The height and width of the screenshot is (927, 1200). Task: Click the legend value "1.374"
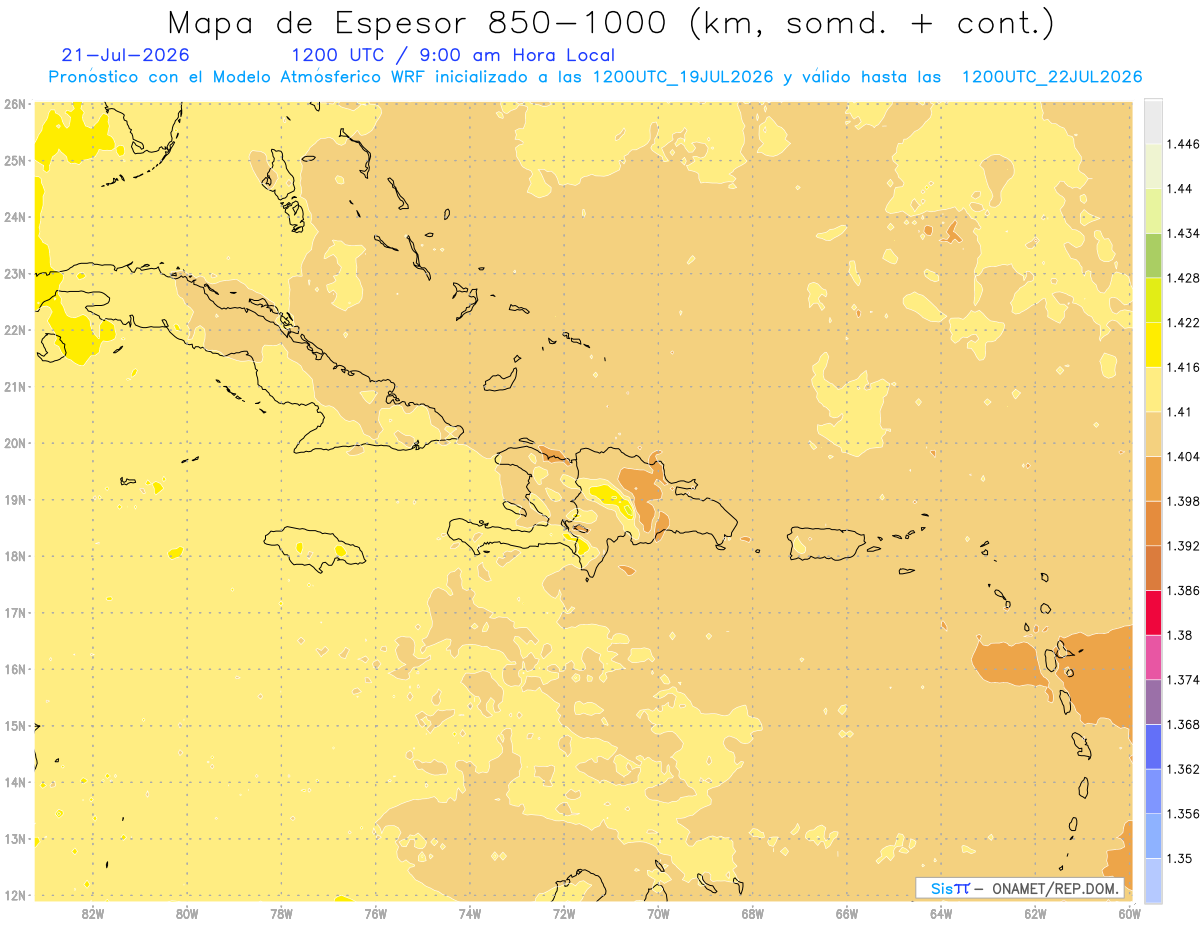tap(1183, 680)
